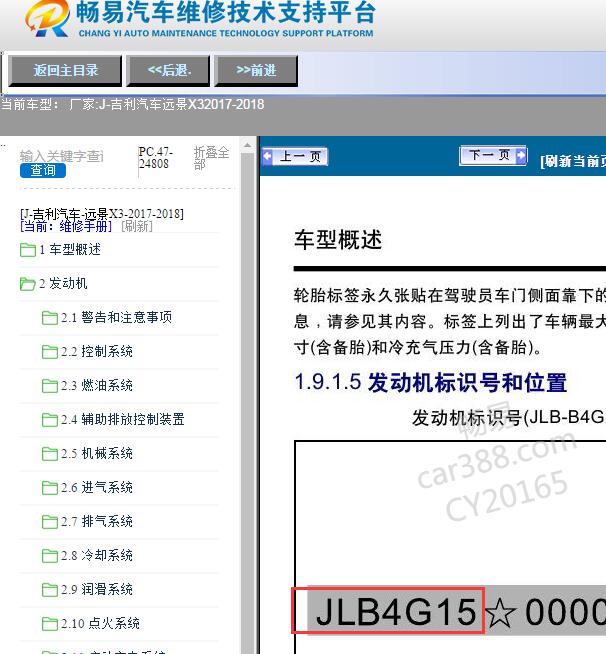Return to main directory with 返回主目录
606x654 pixels.
click(x=65, y=71)
